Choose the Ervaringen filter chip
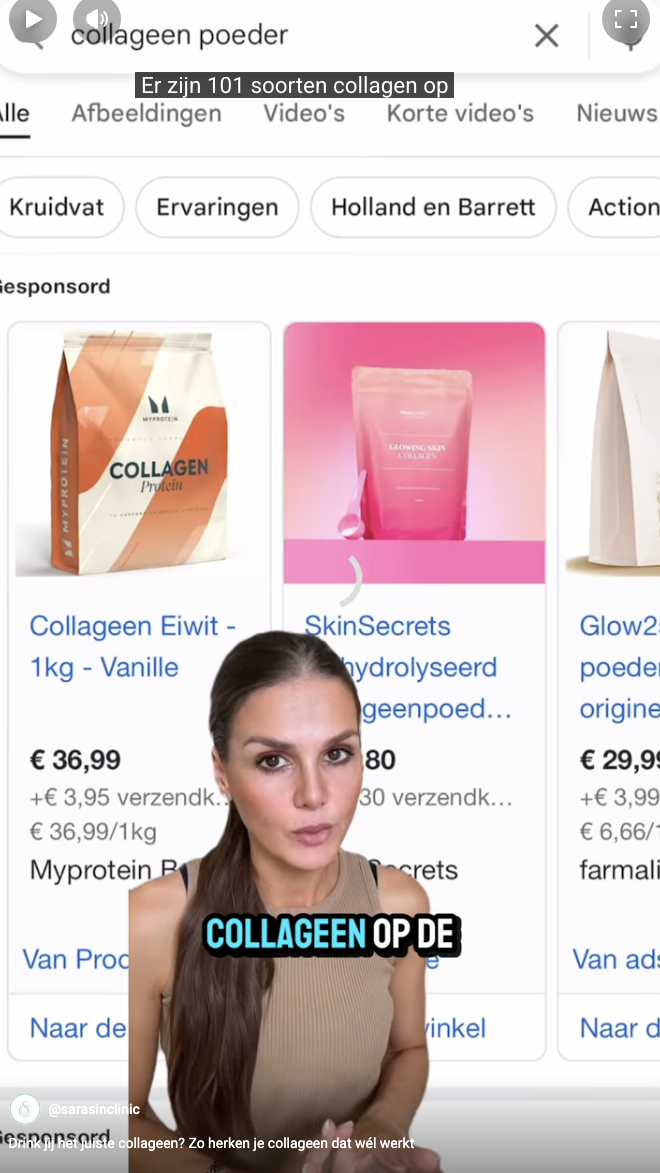The image size is (660, 1173). 217,207
